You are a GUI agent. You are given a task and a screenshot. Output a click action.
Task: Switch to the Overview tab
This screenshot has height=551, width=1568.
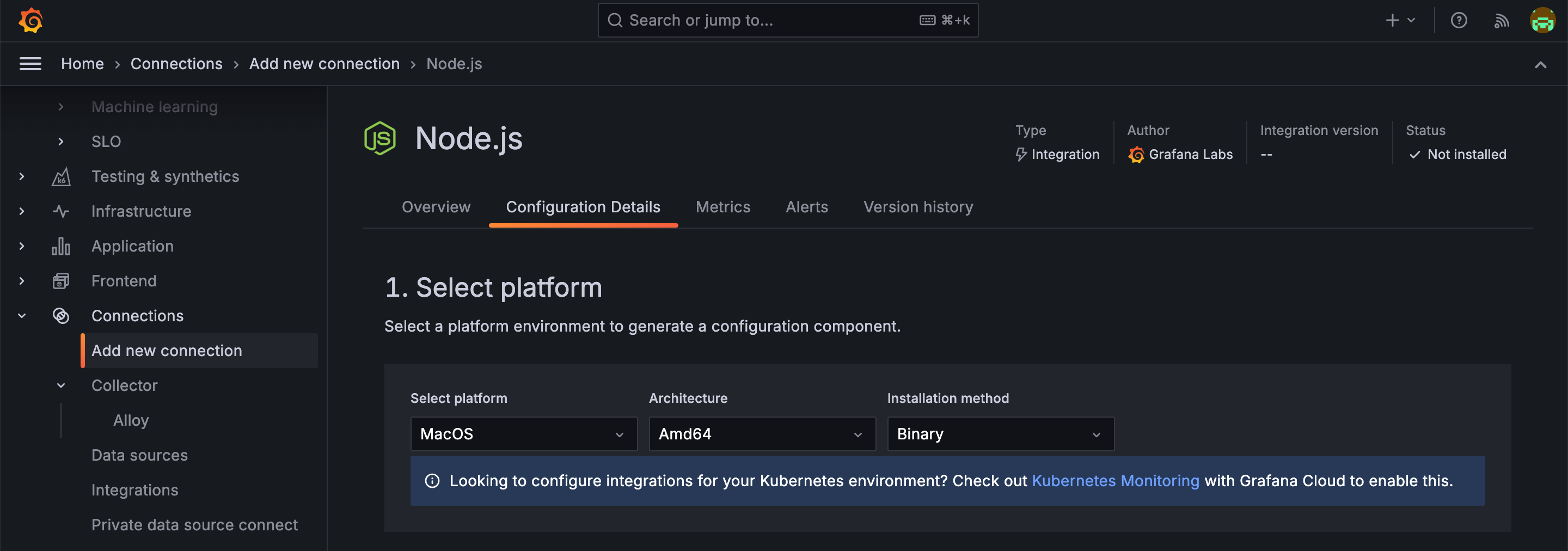(436, 207)
